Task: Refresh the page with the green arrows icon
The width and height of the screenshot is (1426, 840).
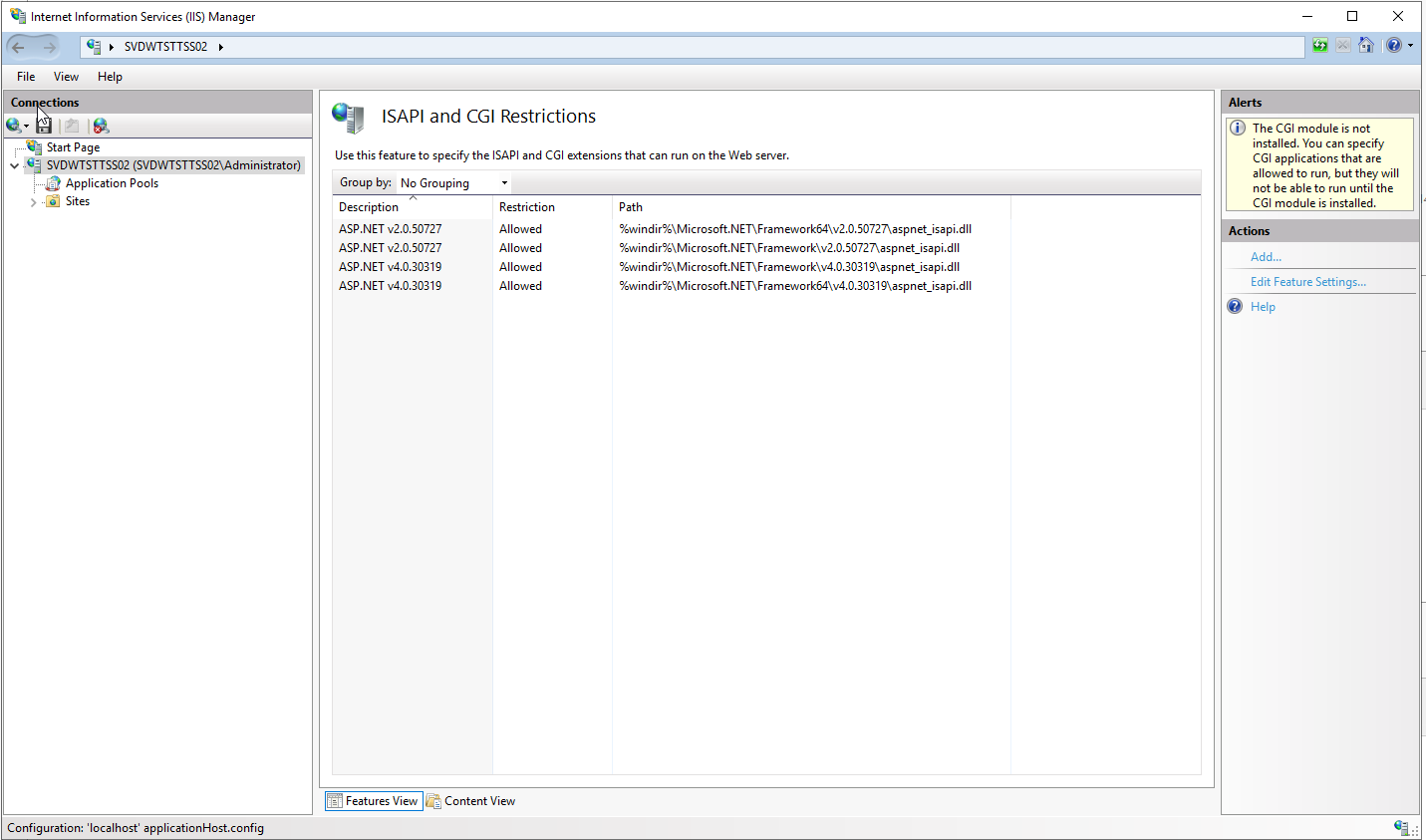Action: click(x=1320, y=46)
